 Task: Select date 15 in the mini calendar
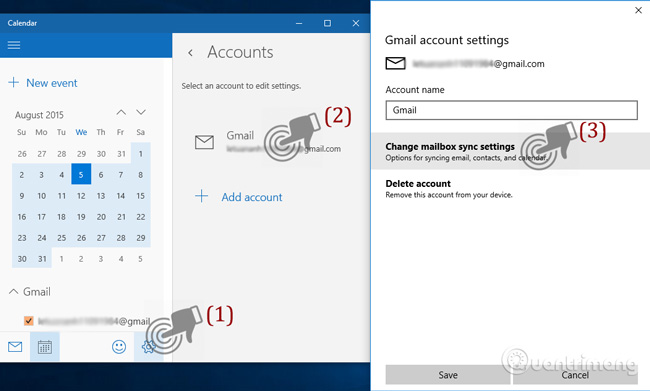141,196
